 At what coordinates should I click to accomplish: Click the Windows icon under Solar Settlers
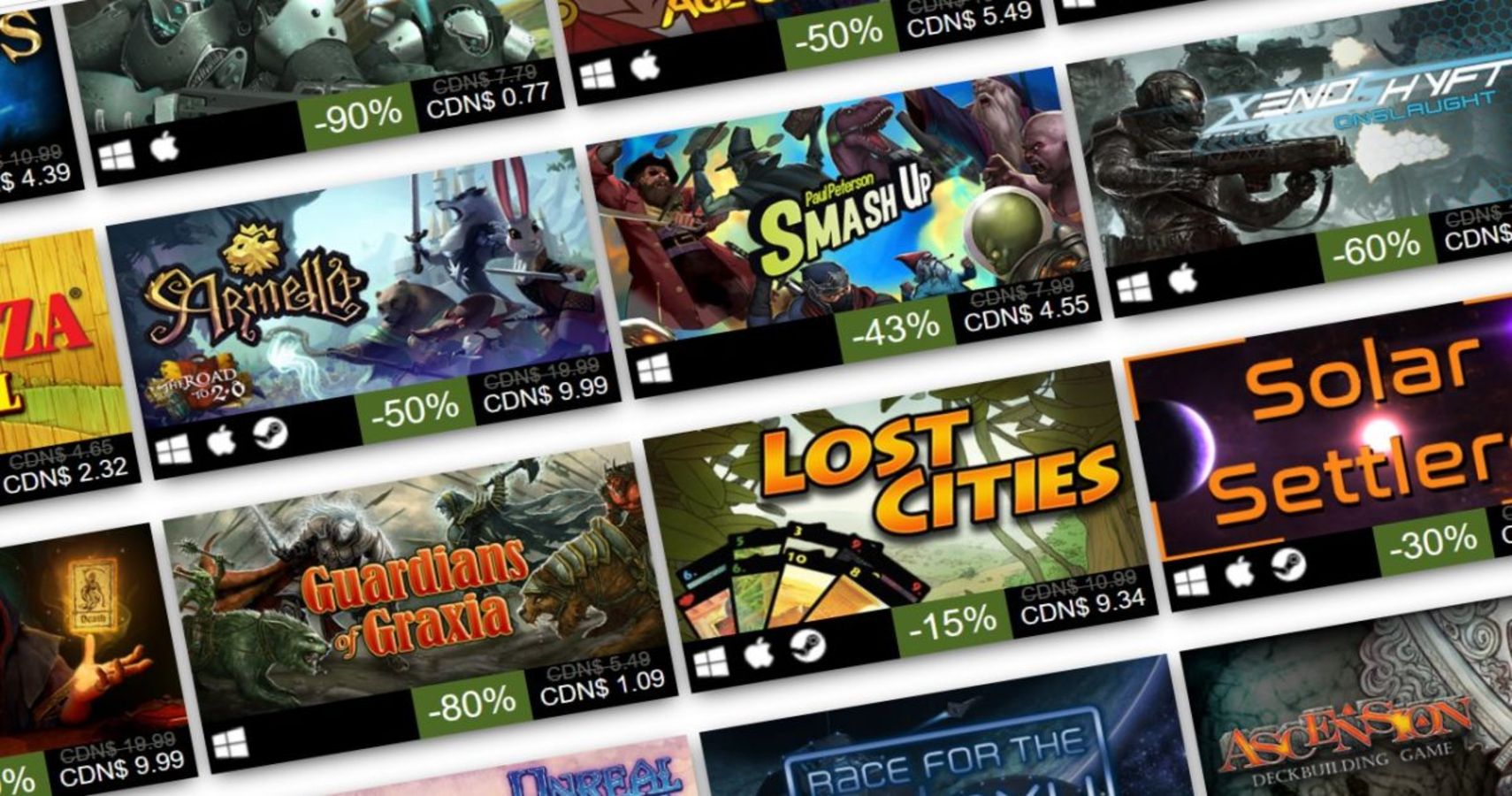coord(1192,582)
